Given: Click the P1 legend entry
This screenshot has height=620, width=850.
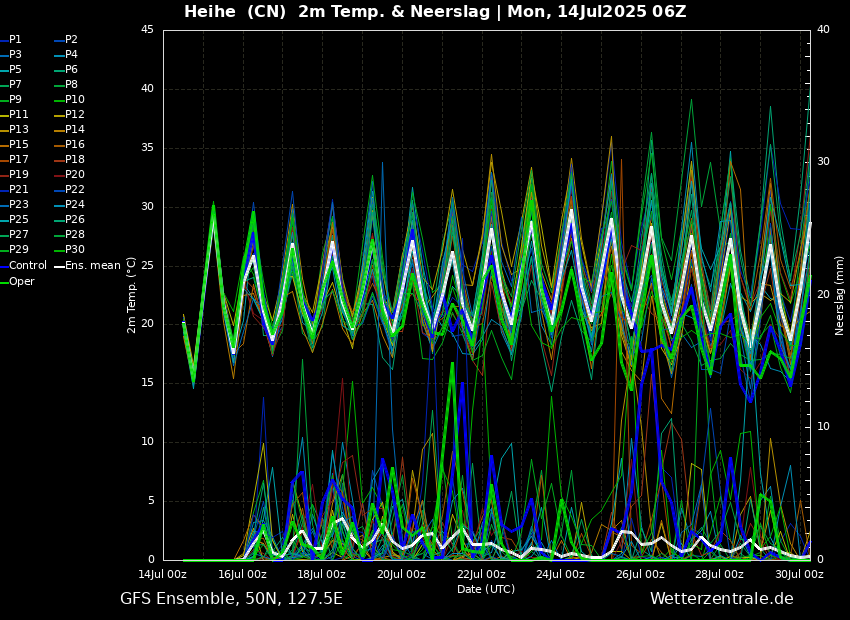Looking at the screenshot, I should tap(15, 40).
